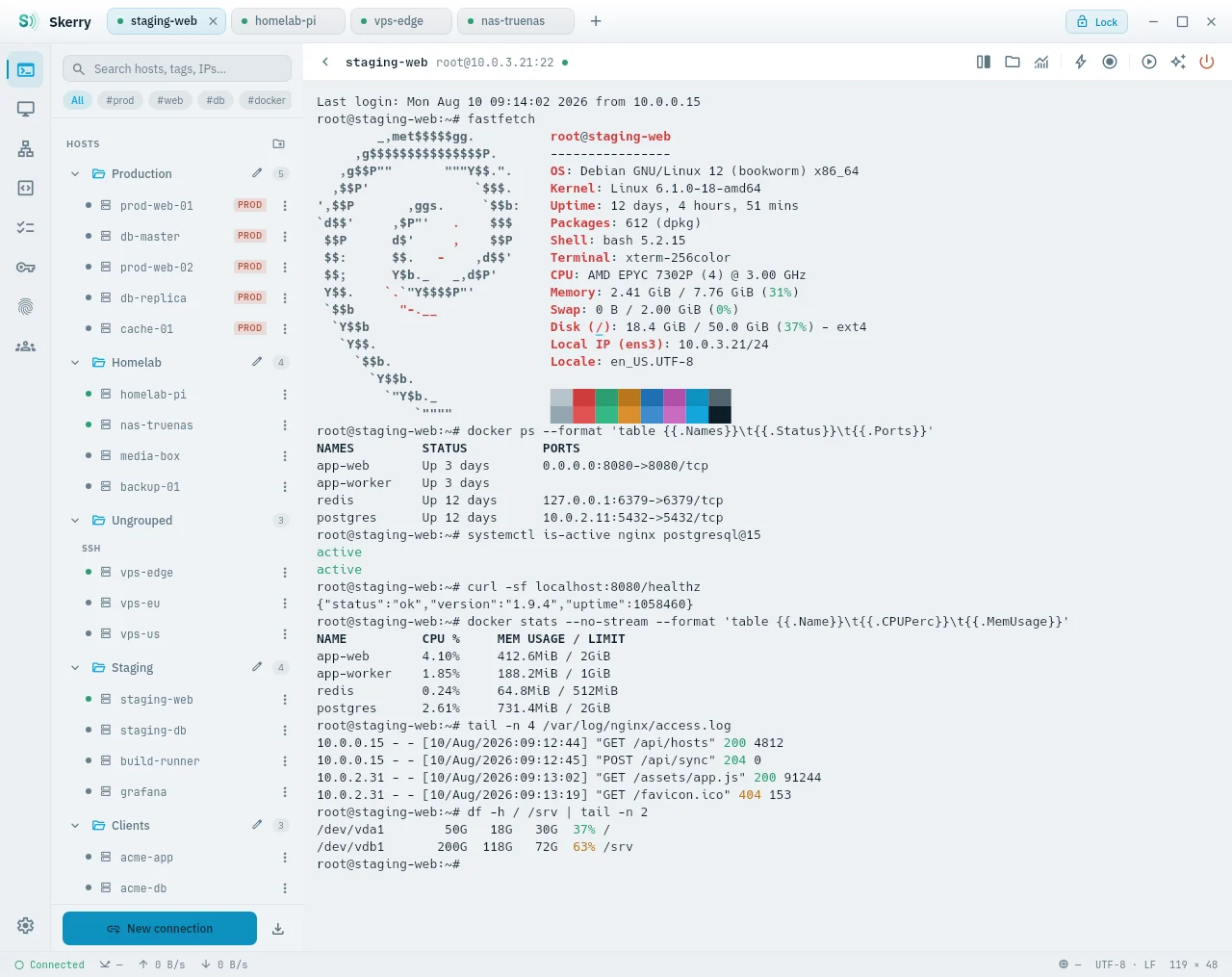
Task: Click the import download icon
Action: [x=278, y=929]
